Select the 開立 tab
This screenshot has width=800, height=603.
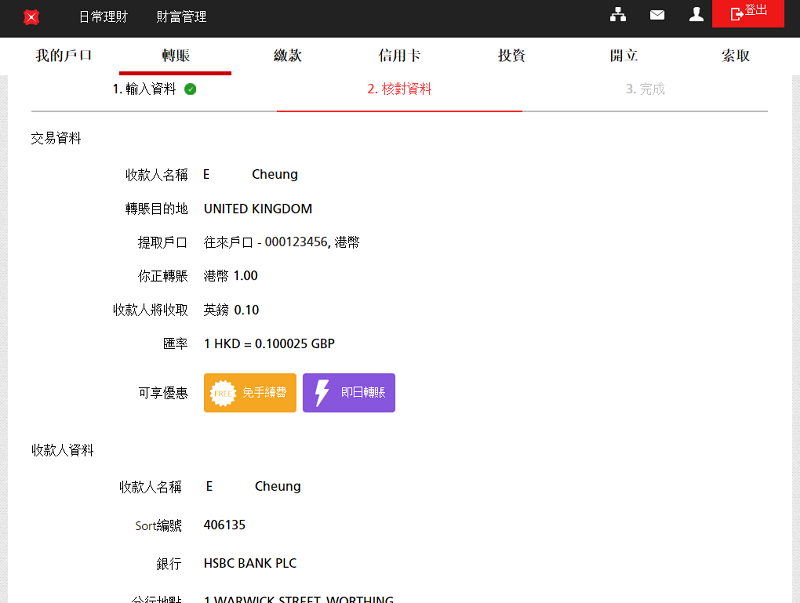624,56
